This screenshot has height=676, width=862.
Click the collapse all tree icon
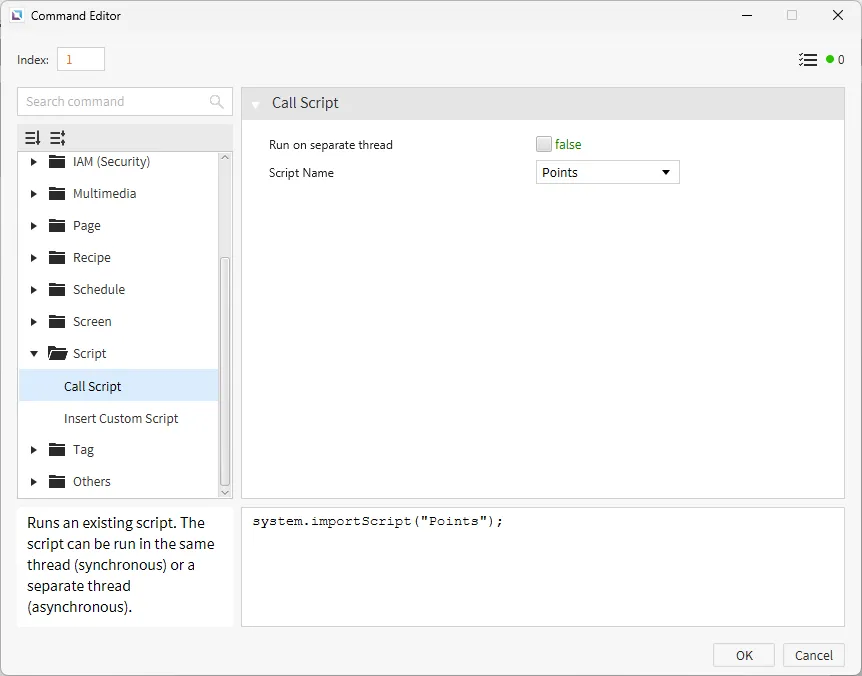coord(58,138)
